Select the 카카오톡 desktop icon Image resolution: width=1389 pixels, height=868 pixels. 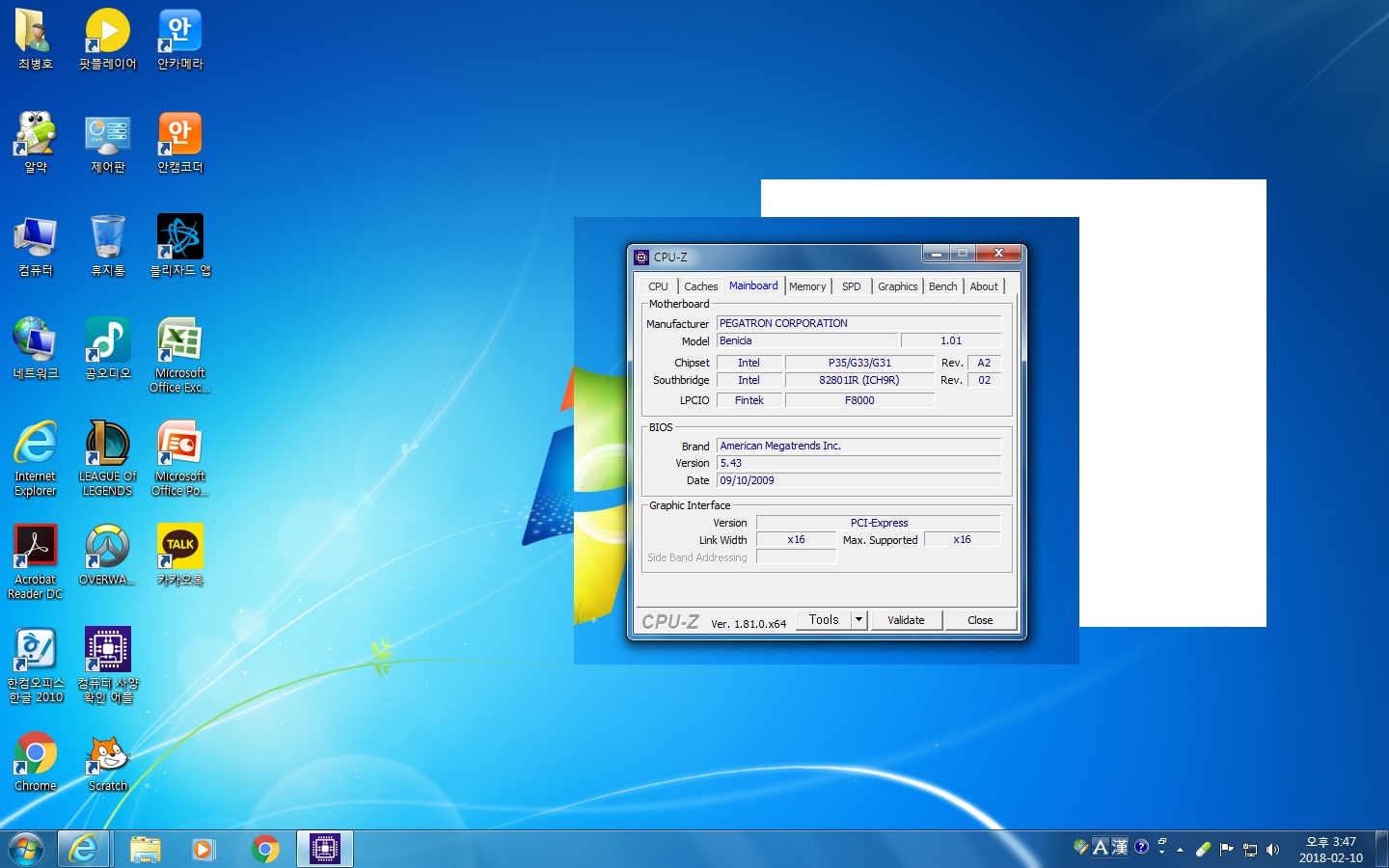(x=179, y=555)
